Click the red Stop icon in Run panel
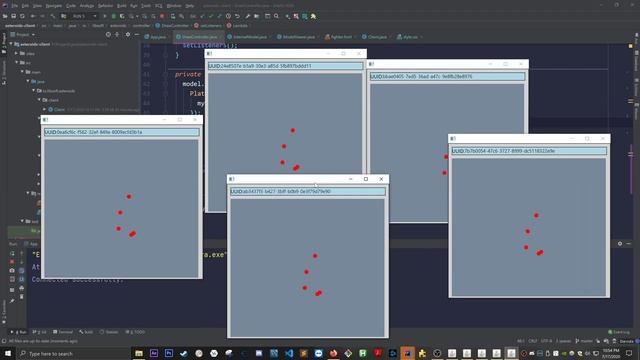This screenshot has height=360, width=640. [12, 262]
